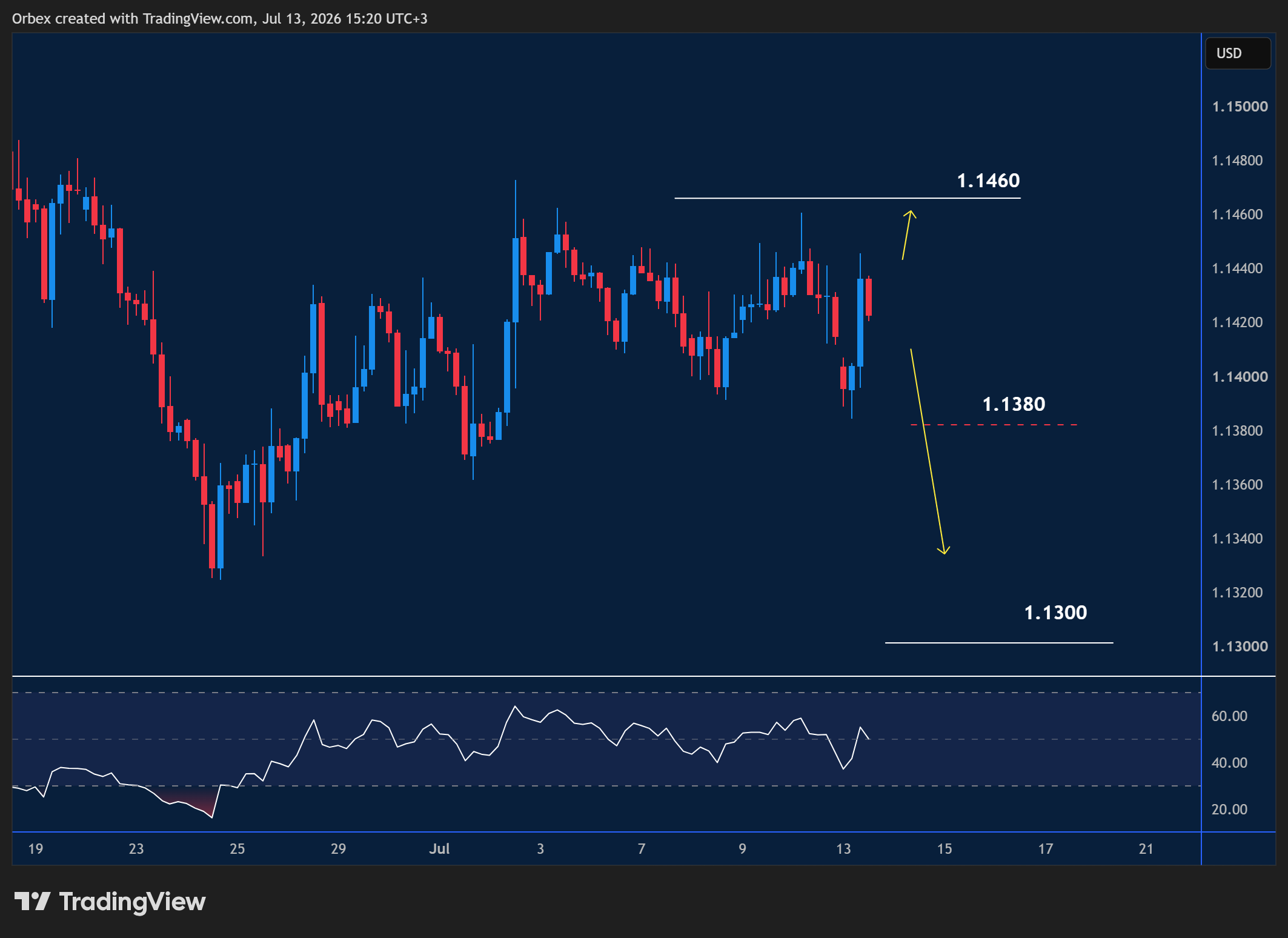
Task: Click date label 15 on time axis
Action: 944,849
